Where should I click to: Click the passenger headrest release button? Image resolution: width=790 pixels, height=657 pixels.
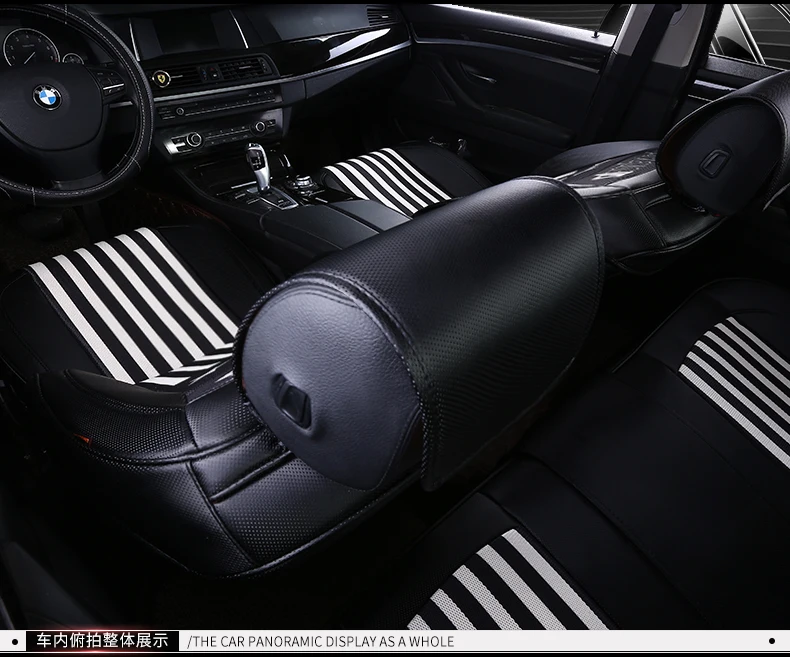pos(715,161)
